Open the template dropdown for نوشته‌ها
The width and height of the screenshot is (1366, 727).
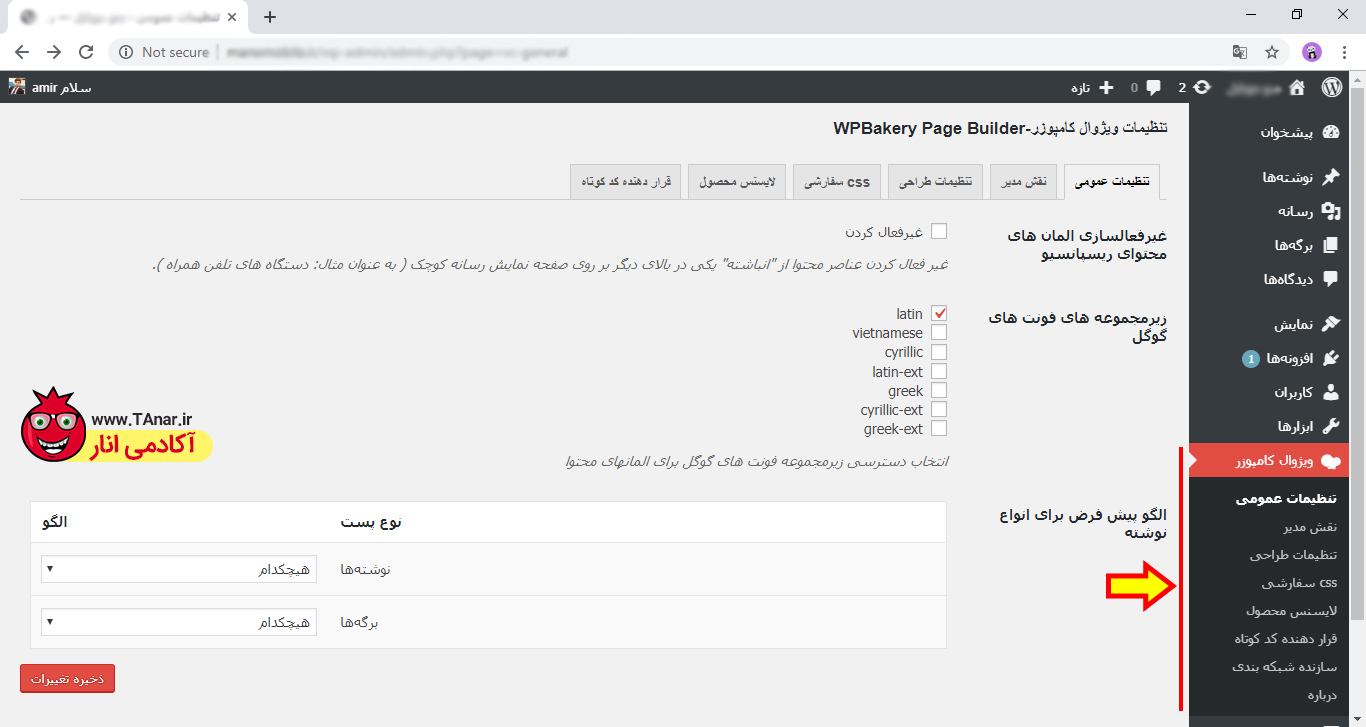click(179, 569)
